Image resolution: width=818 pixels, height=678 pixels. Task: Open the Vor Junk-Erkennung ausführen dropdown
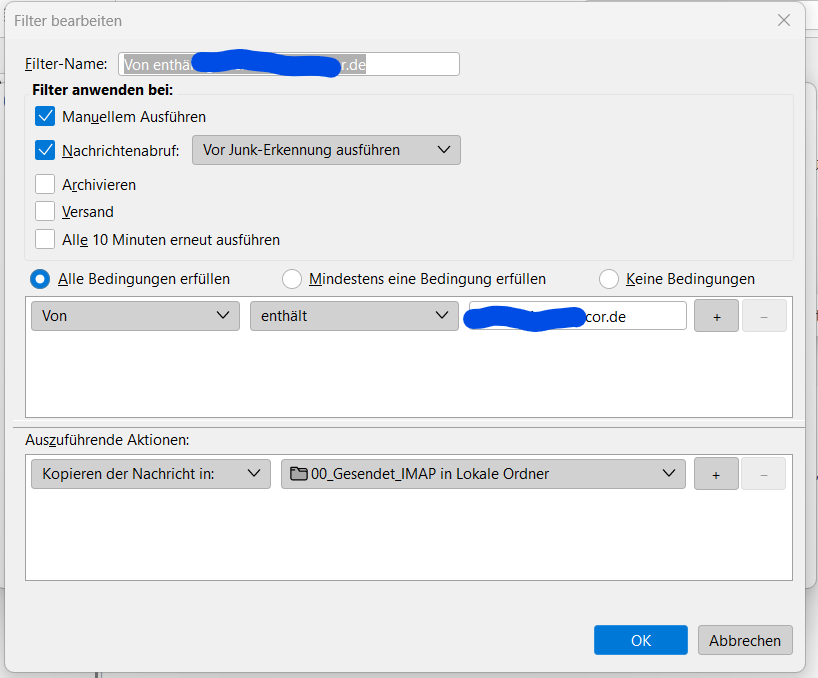click(326, 150)
